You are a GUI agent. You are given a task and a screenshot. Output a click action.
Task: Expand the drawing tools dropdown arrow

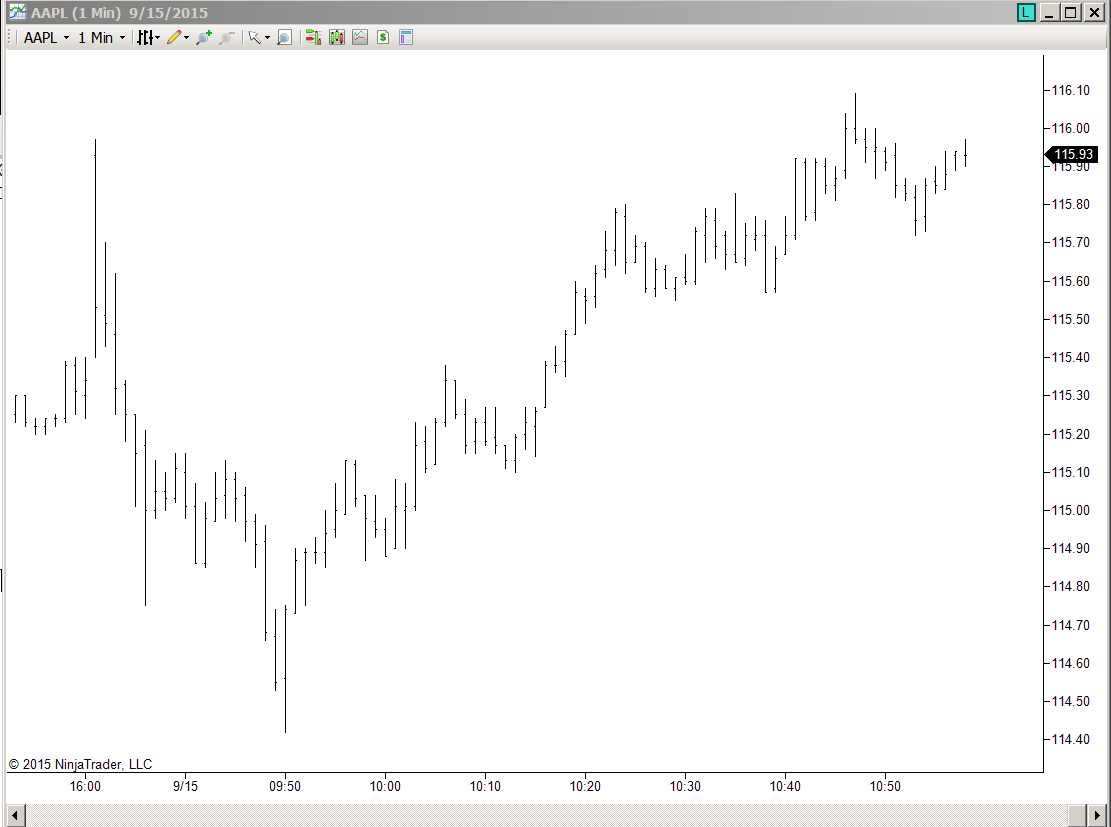(x=186, y=38)
